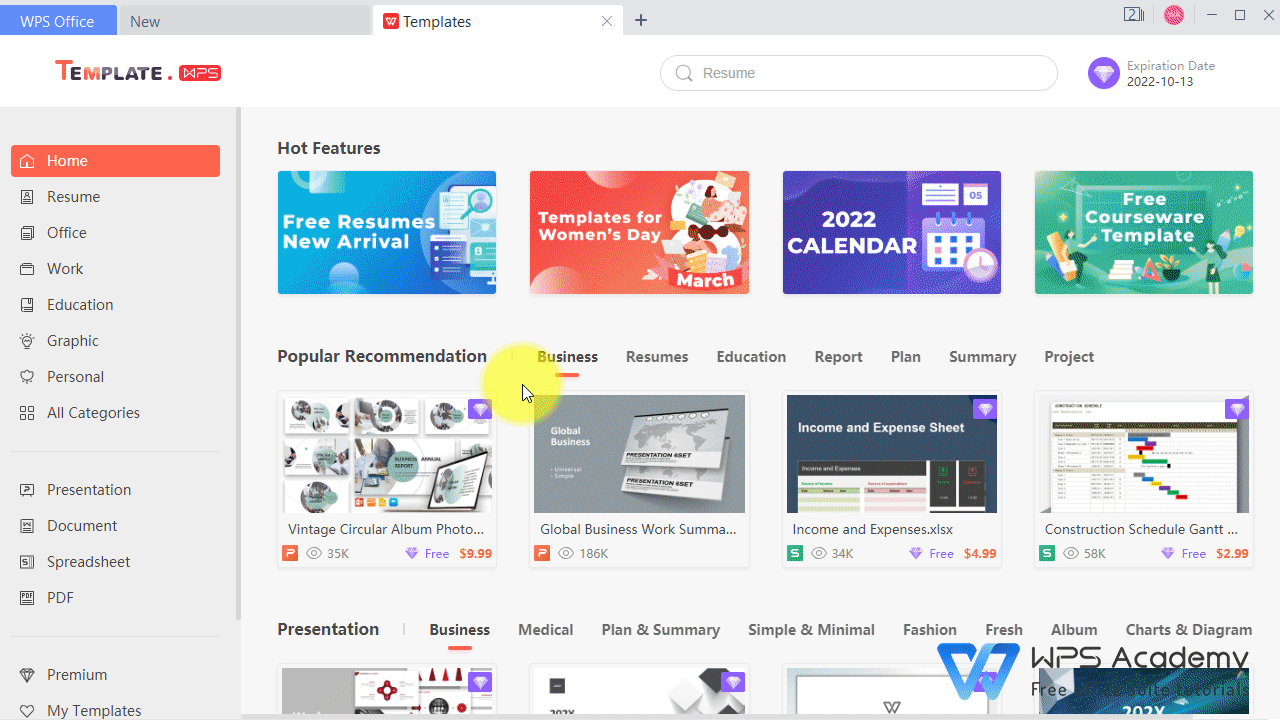The height and width of the screenshot is (720, 1280).
Task: Click spreadsheet type icon under Income and Expenses
Action: tap(795, 553)
